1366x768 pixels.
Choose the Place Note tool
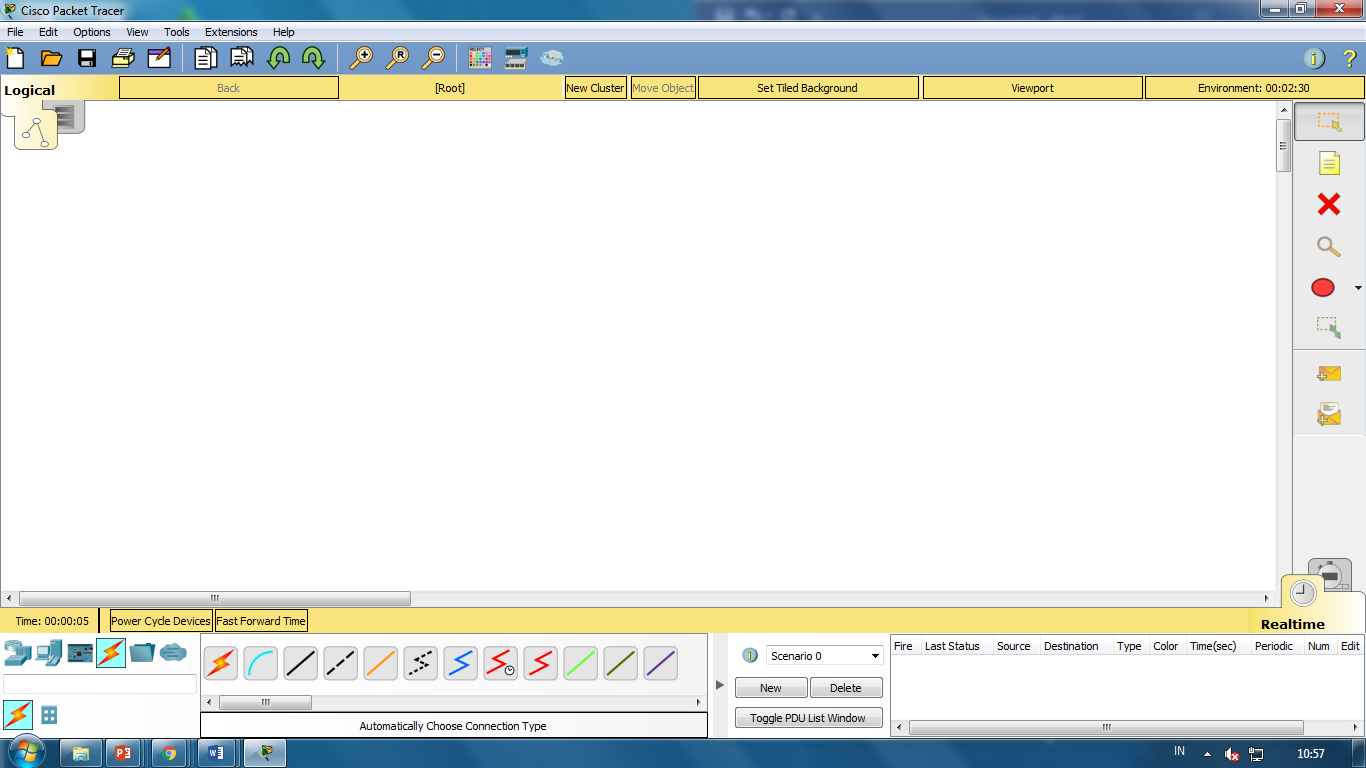tap(1329, 163)
